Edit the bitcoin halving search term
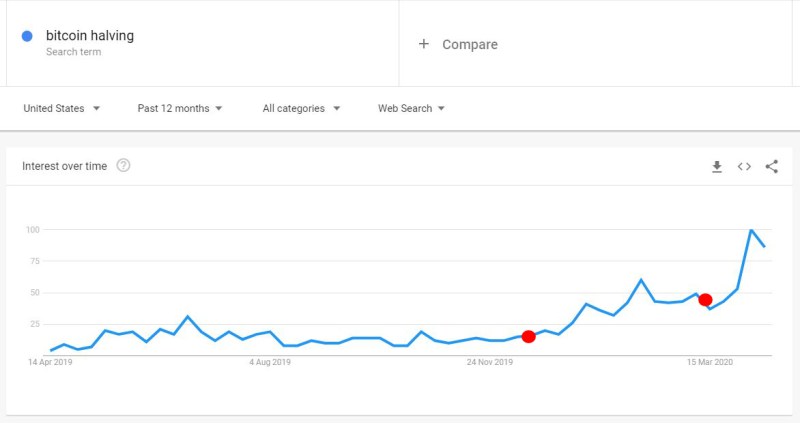The width and height of the screenshot is (800, 423). pos(90,36)
